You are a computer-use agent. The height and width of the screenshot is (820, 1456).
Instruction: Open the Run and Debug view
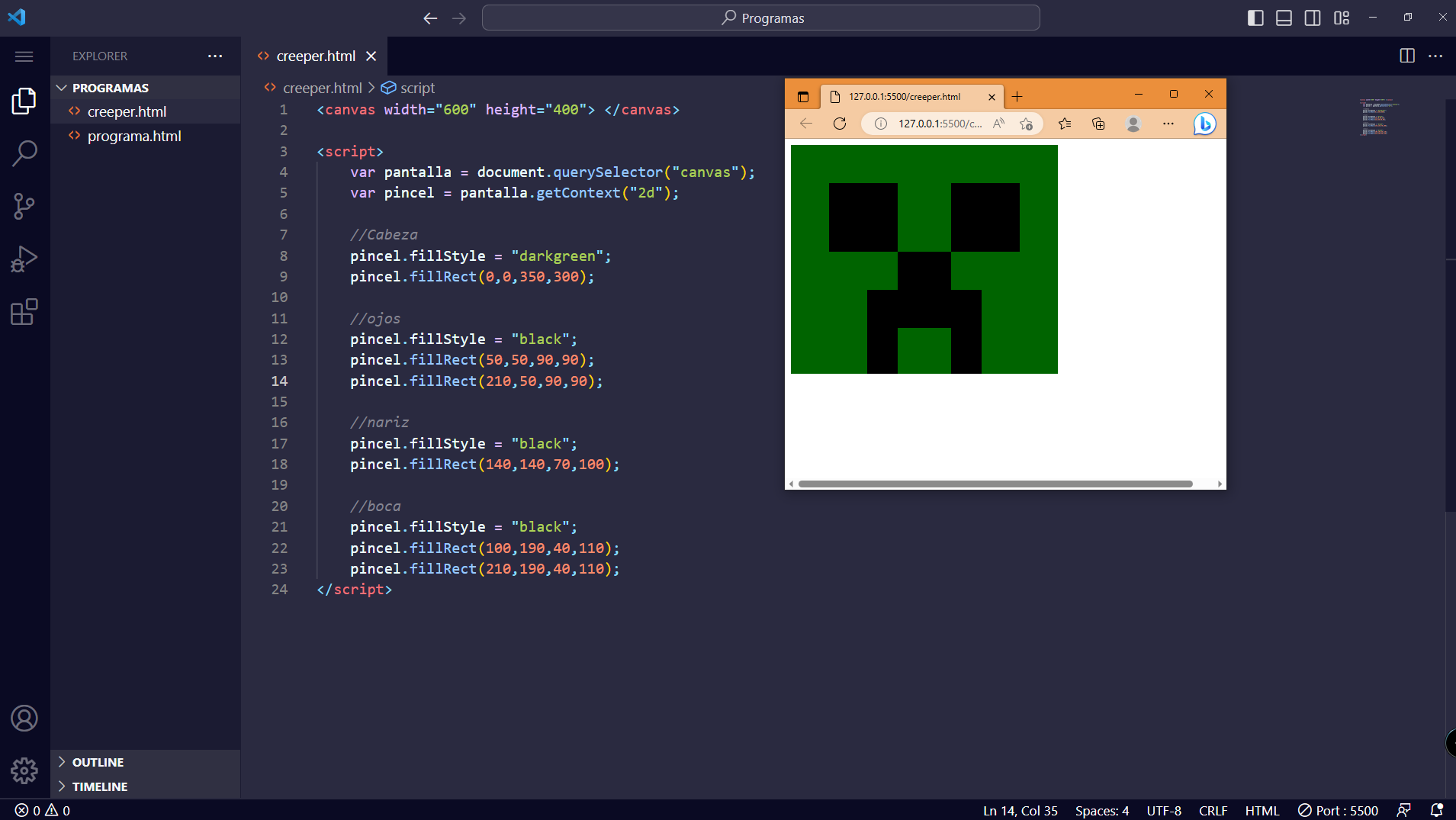click(24, 259)
